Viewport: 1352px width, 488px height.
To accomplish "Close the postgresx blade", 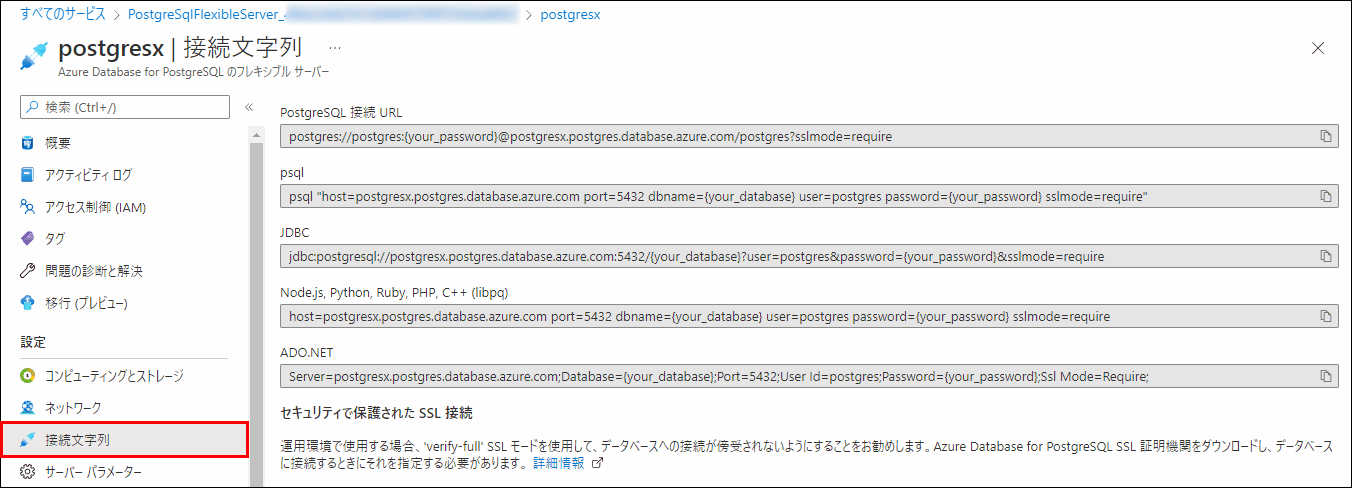I will pyautogui.click(x=1318, y=48).
